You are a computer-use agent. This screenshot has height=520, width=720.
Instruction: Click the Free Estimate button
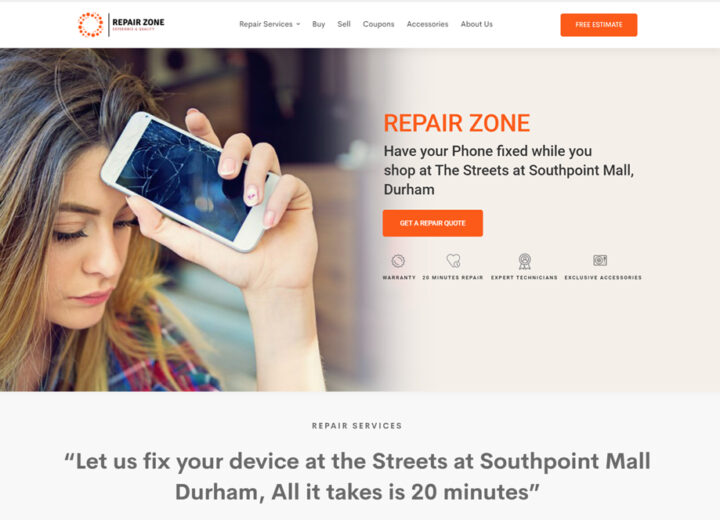598,25
